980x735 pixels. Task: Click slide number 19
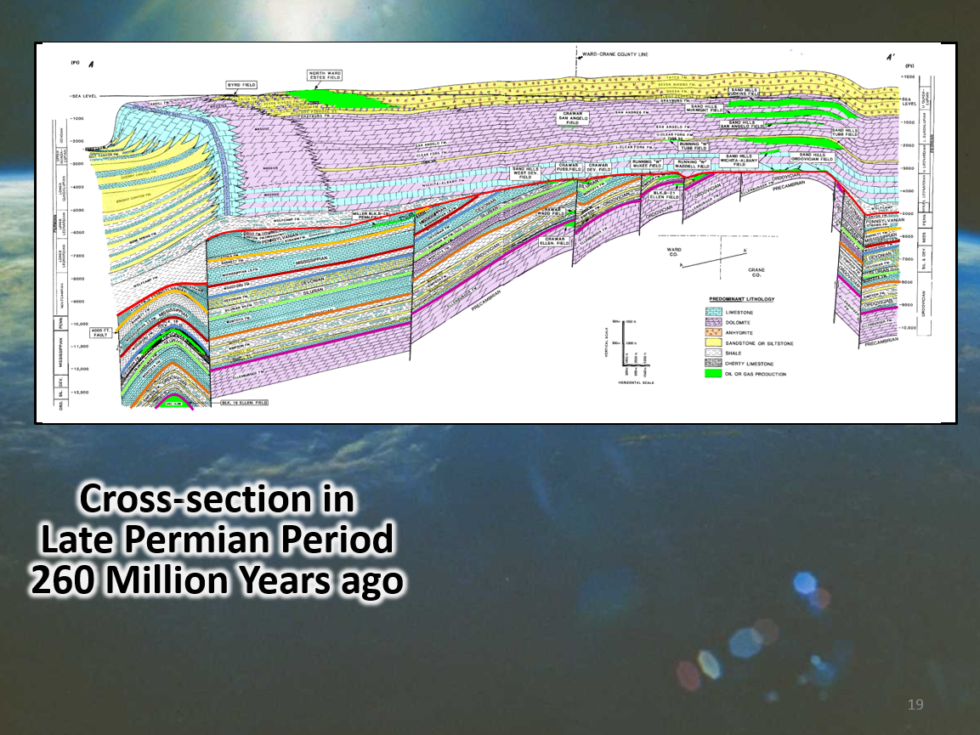point(915,706)
